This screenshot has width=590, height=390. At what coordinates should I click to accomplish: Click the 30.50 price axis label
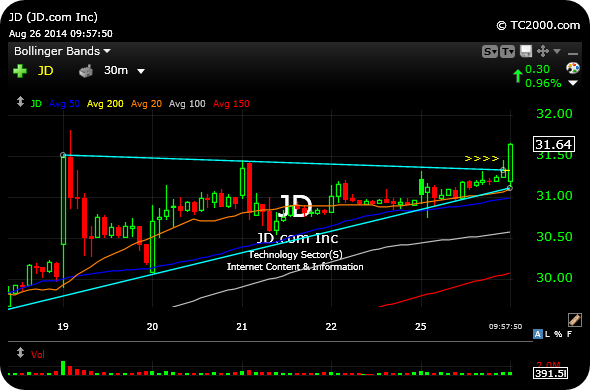click(x=554, y=237)
